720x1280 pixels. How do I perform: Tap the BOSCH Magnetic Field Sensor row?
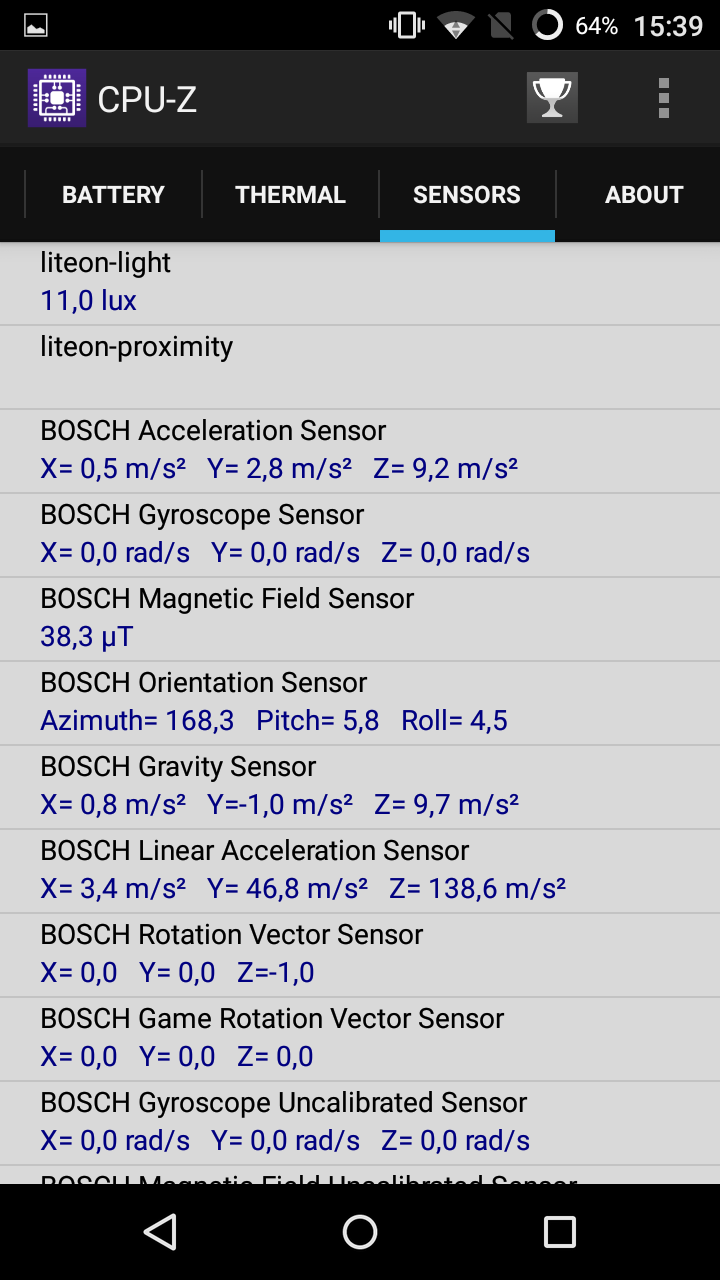pyautogui.click(x=360, y=619)
